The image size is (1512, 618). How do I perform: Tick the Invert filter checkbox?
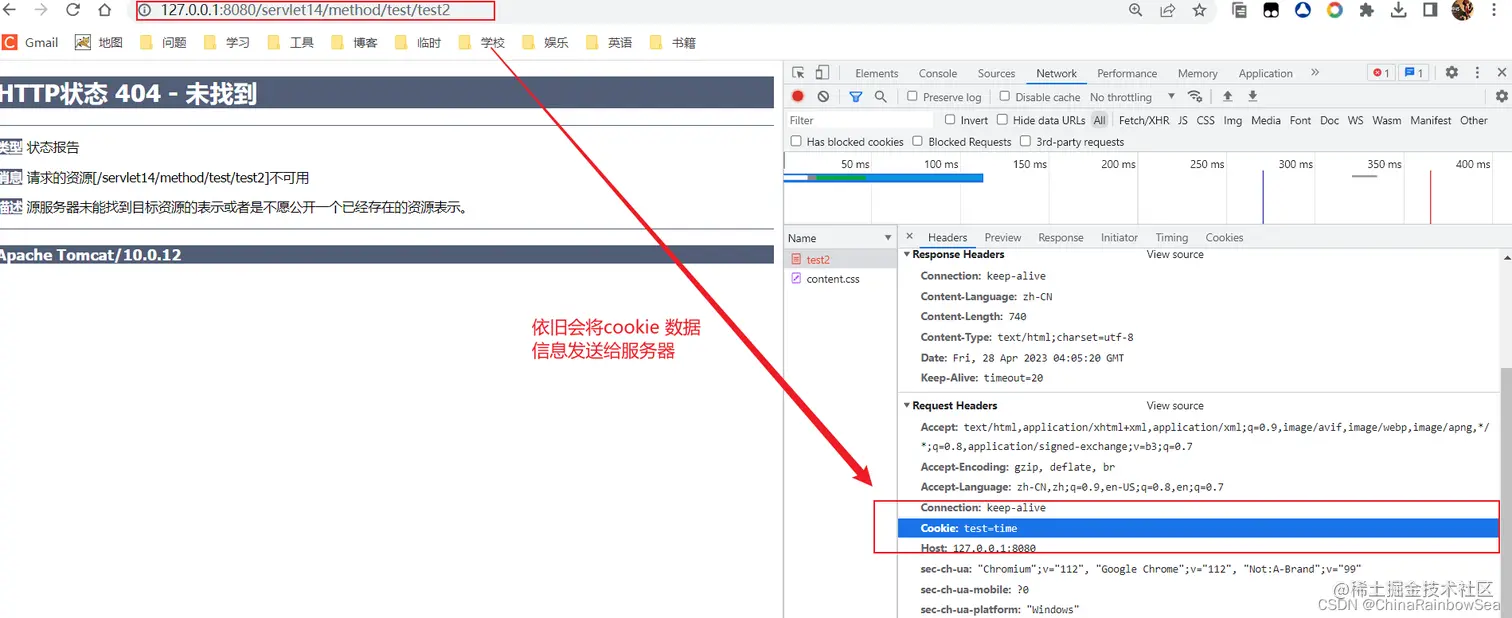pyautogui.click(x=950, y=120)
